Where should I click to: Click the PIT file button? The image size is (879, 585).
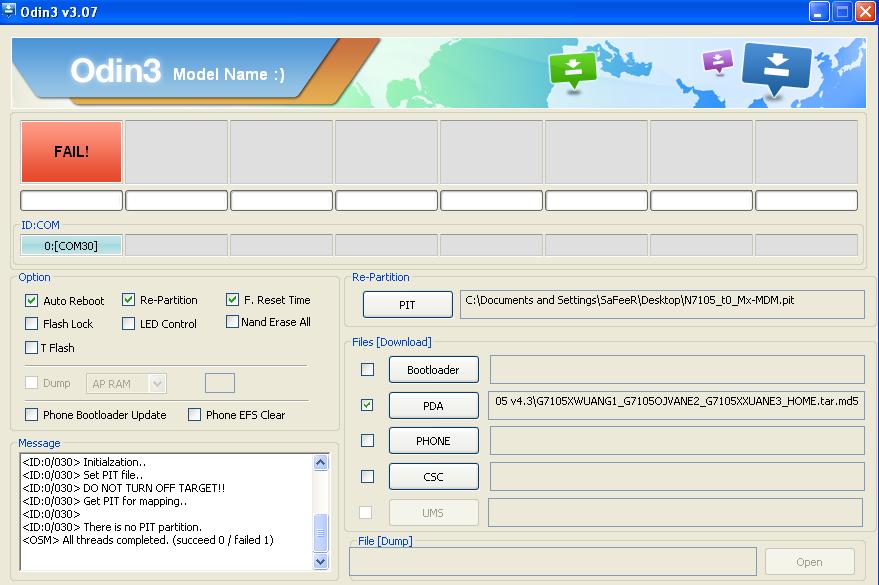(408, 304)
